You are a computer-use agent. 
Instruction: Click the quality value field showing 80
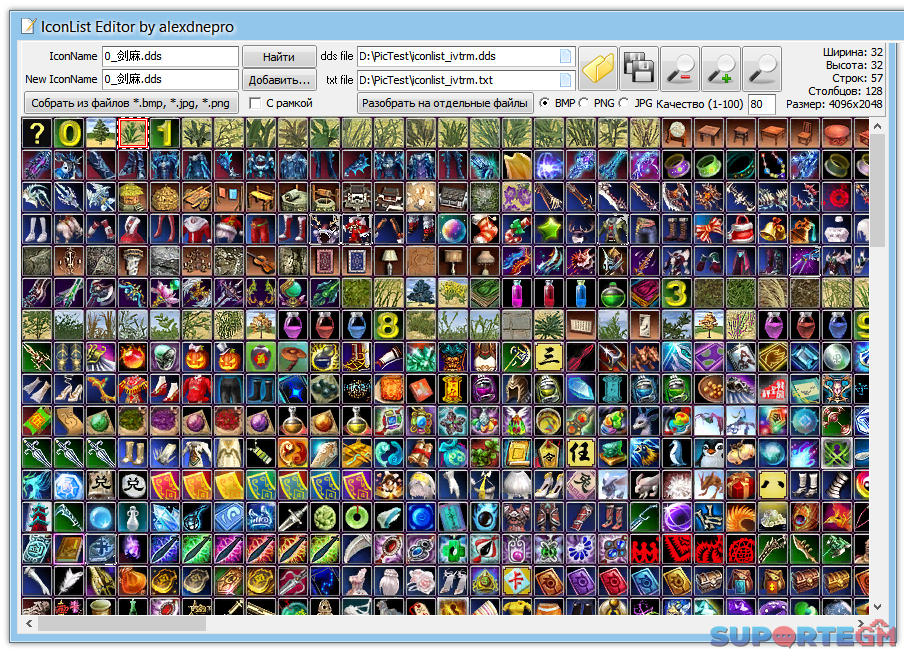[x=761, y=104]
